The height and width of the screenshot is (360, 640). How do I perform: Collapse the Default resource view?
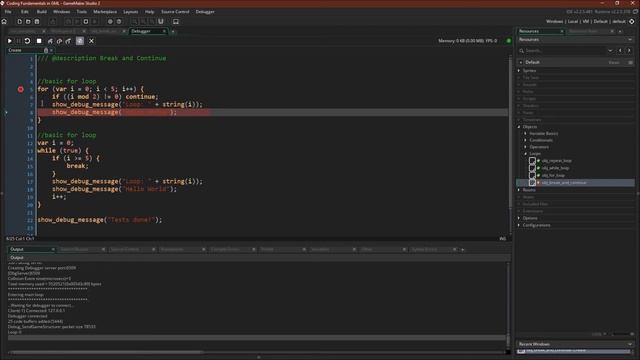point(521,62)
